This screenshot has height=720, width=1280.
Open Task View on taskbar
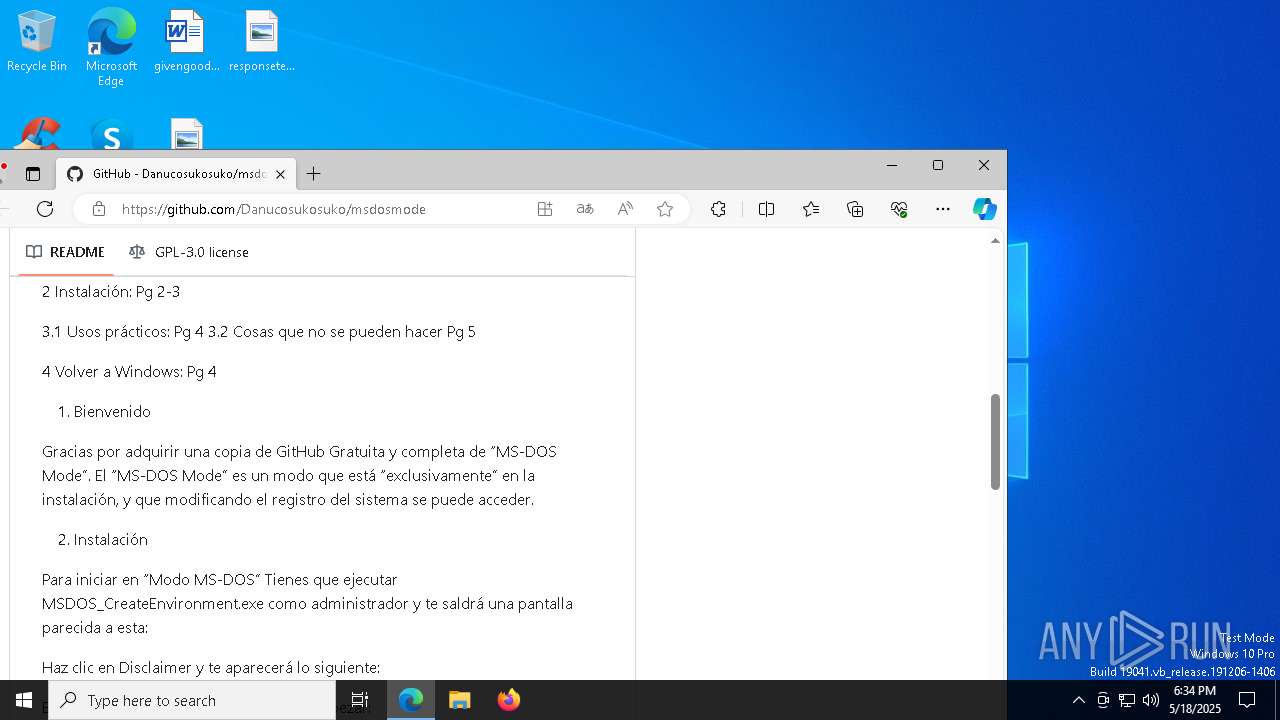point(360,700)
